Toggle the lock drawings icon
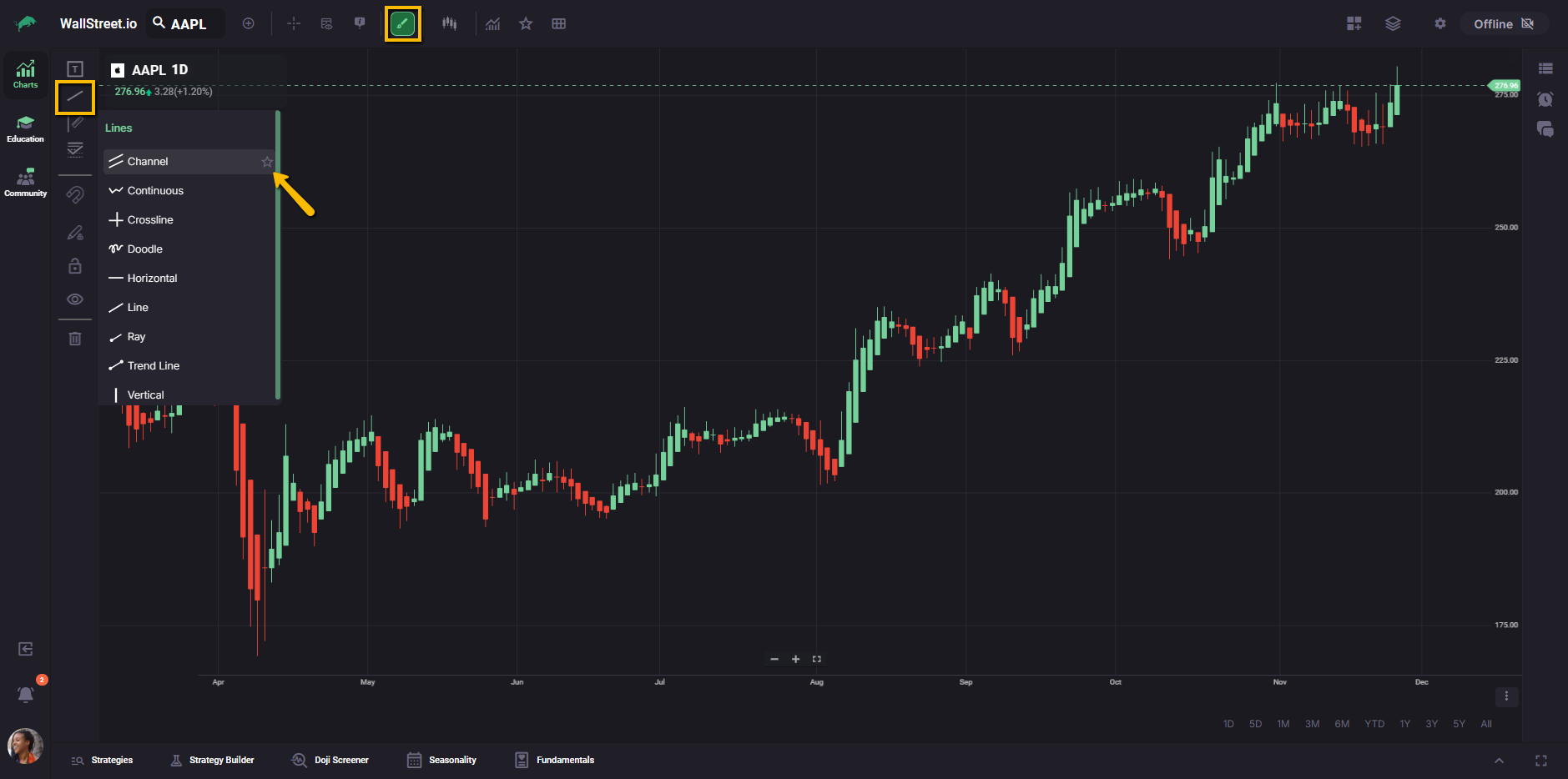This screenshot has height=779, width=1568. 75,266
